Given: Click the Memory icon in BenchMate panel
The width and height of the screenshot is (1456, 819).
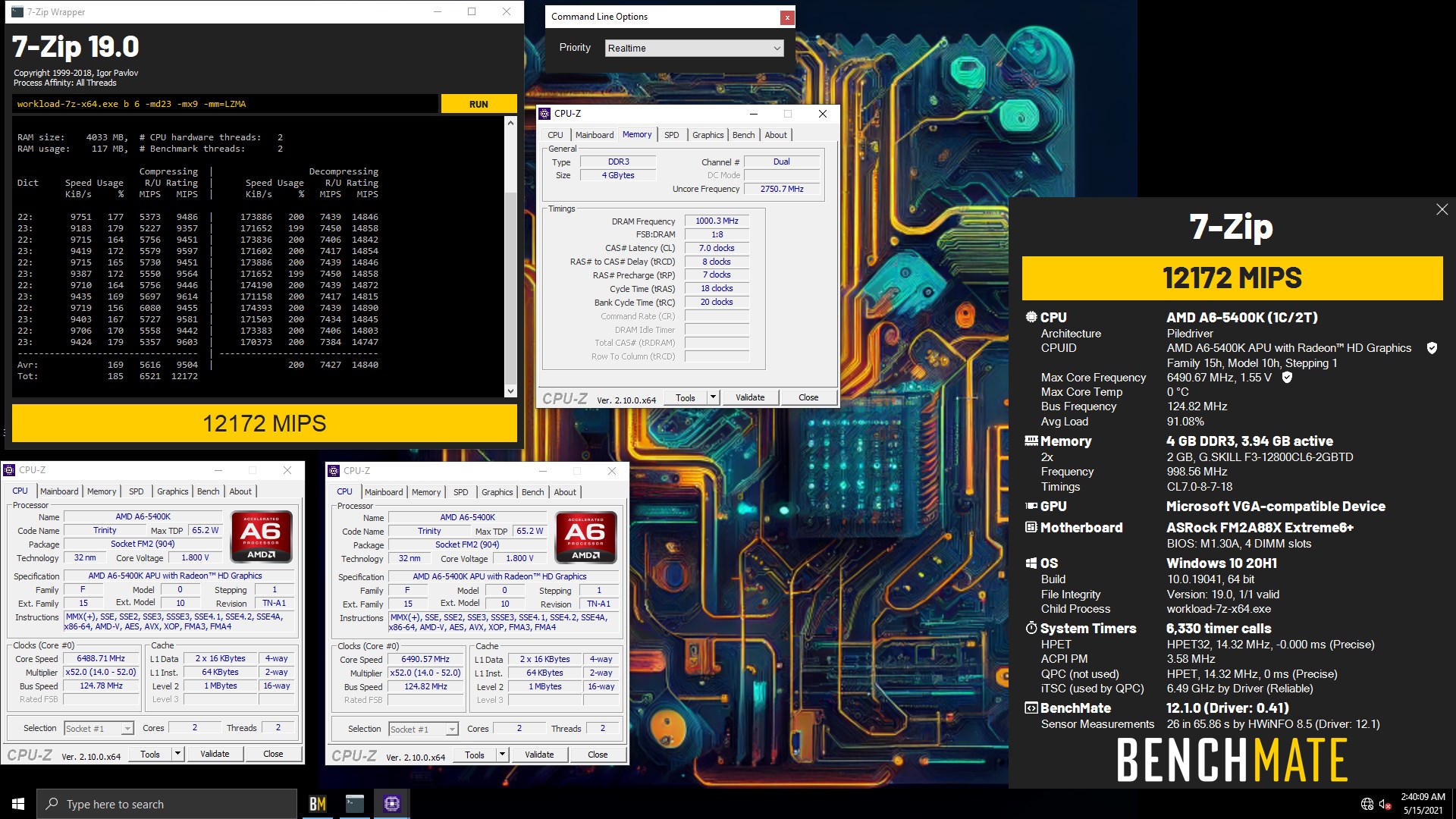Looking at the screenshot, I should click(x=1031, y=441).
